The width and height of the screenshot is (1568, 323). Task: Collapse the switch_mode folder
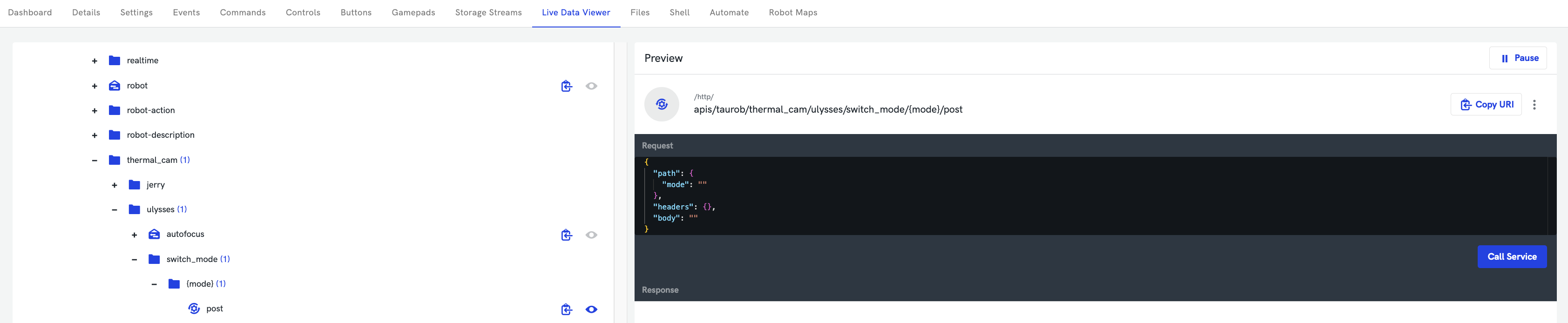pyautogui.click(x=135, y=260)
